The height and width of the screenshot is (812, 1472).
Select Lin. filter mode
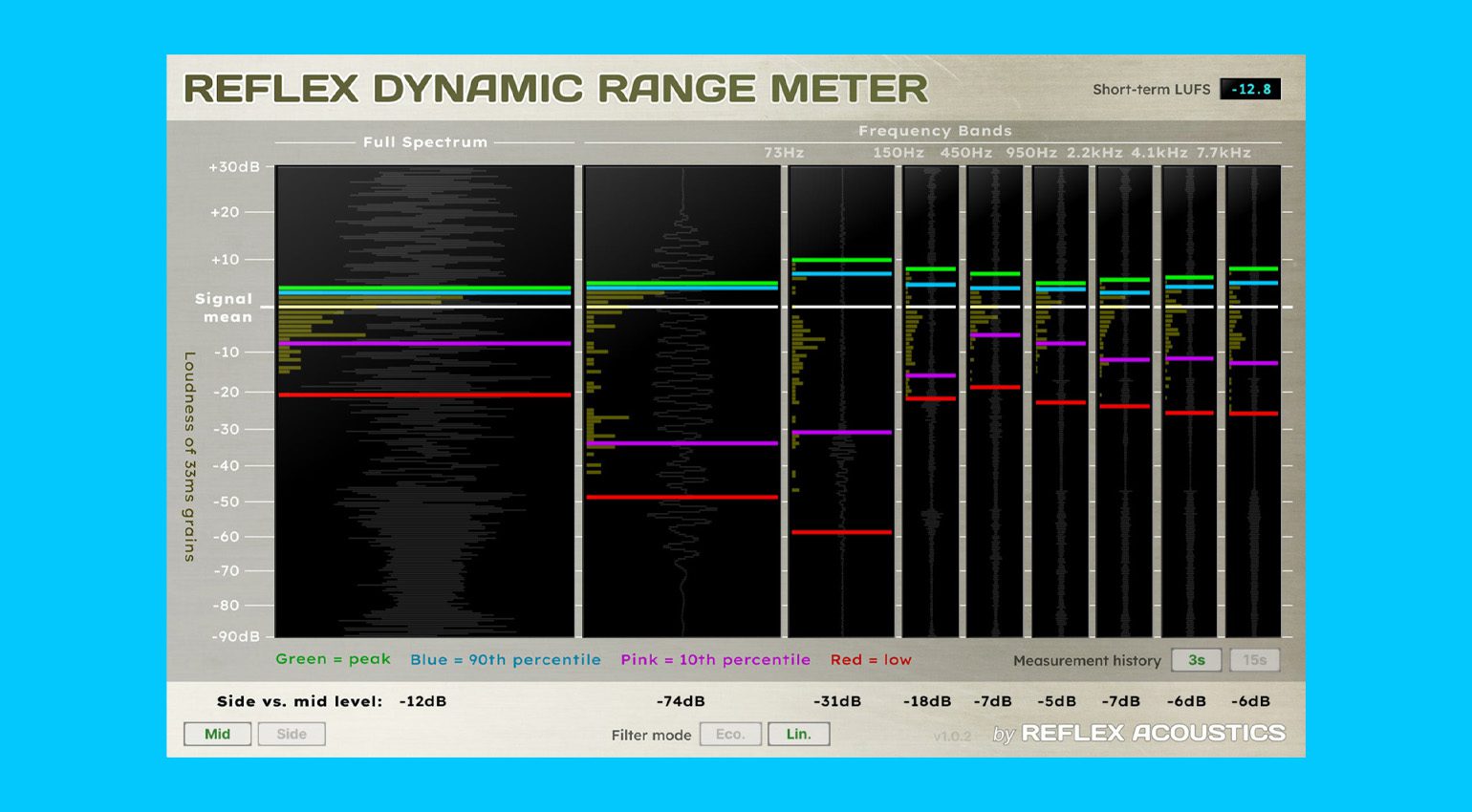click(798, 734)
